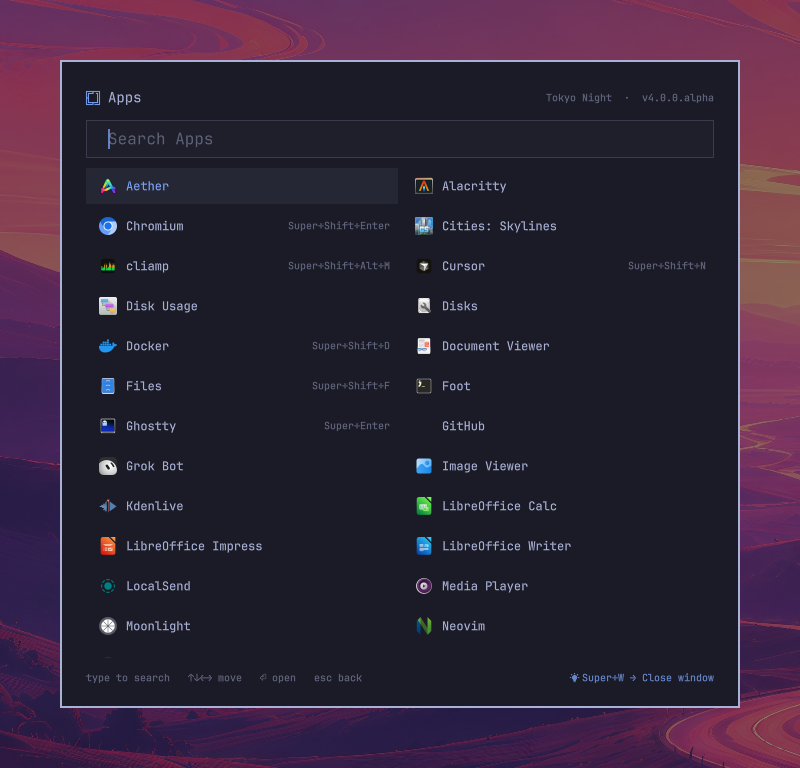Select the Docker entry label
800x768 pixels.
click(147, 346)
